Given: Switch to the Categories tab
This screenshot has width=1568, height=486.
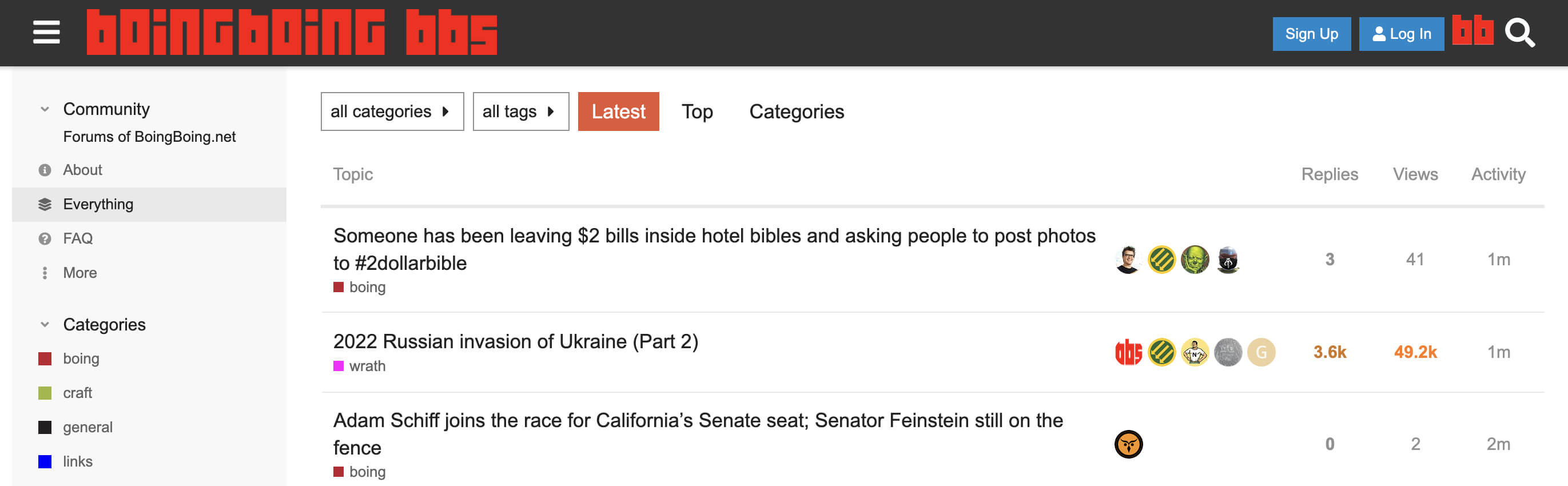Looking at the screenshot, I should (796, 111).
